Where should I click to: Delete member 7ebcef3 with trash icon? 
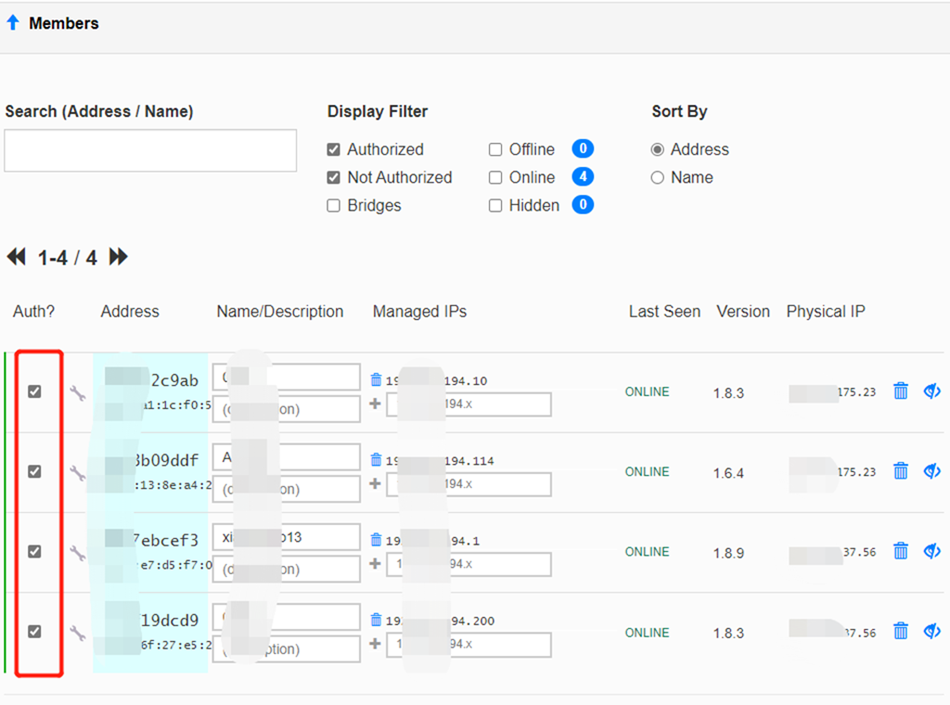pos(901,551)
